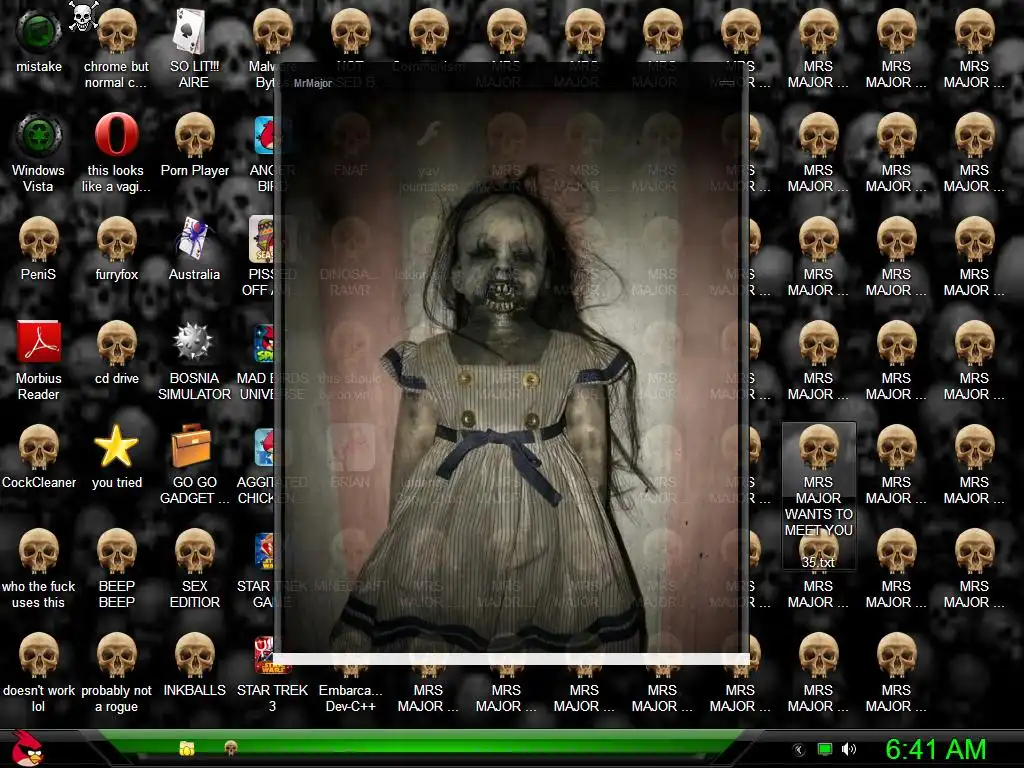Open the folder quick-launch taskbar icon

point(187,748)
